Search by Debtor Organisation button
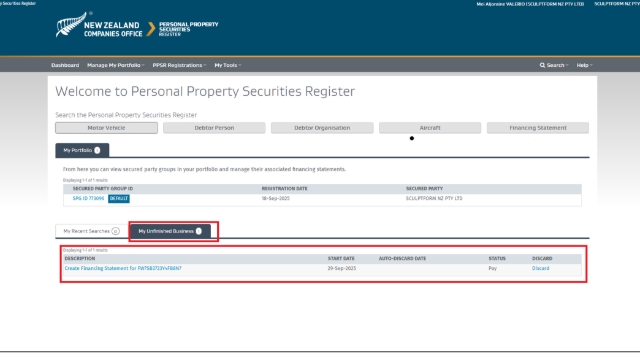640x360 pixels. [322, 128]
